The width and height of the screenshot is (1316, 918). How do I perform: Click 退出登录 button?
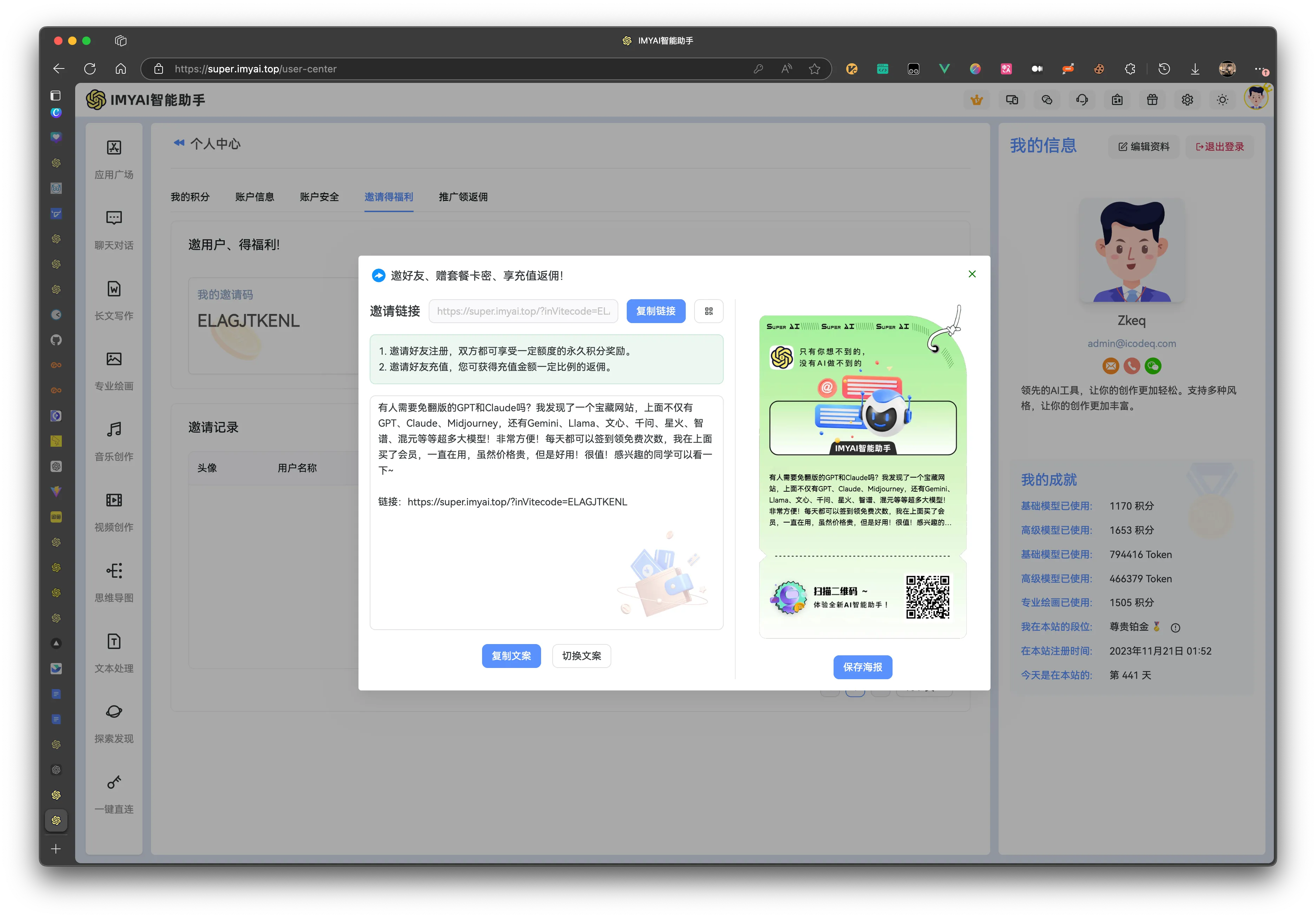tap(1219, 147)
